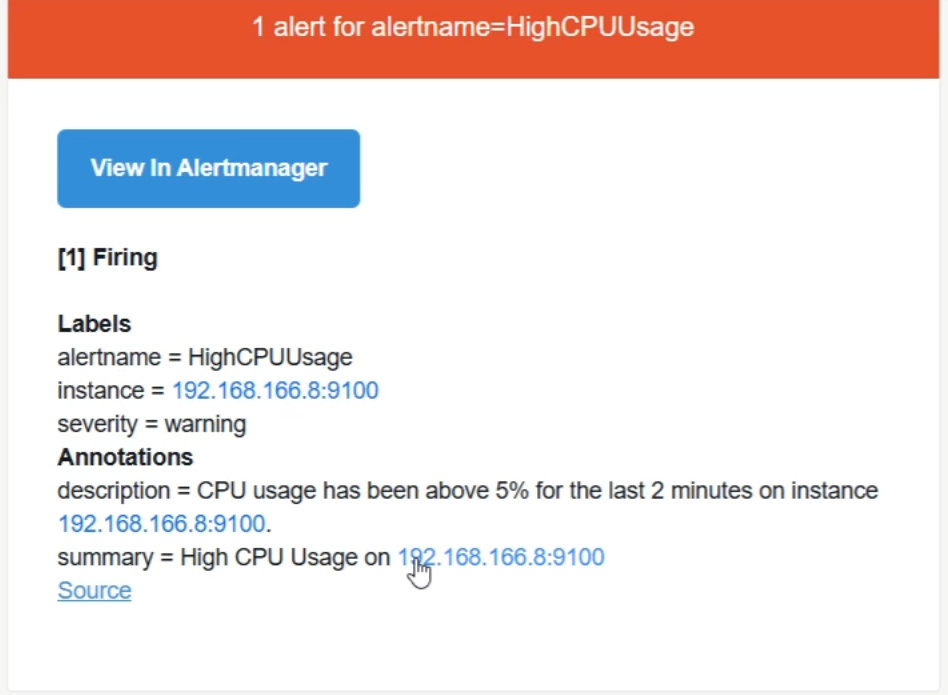Click the 'instance =' label key text

[x=111, y=390]
